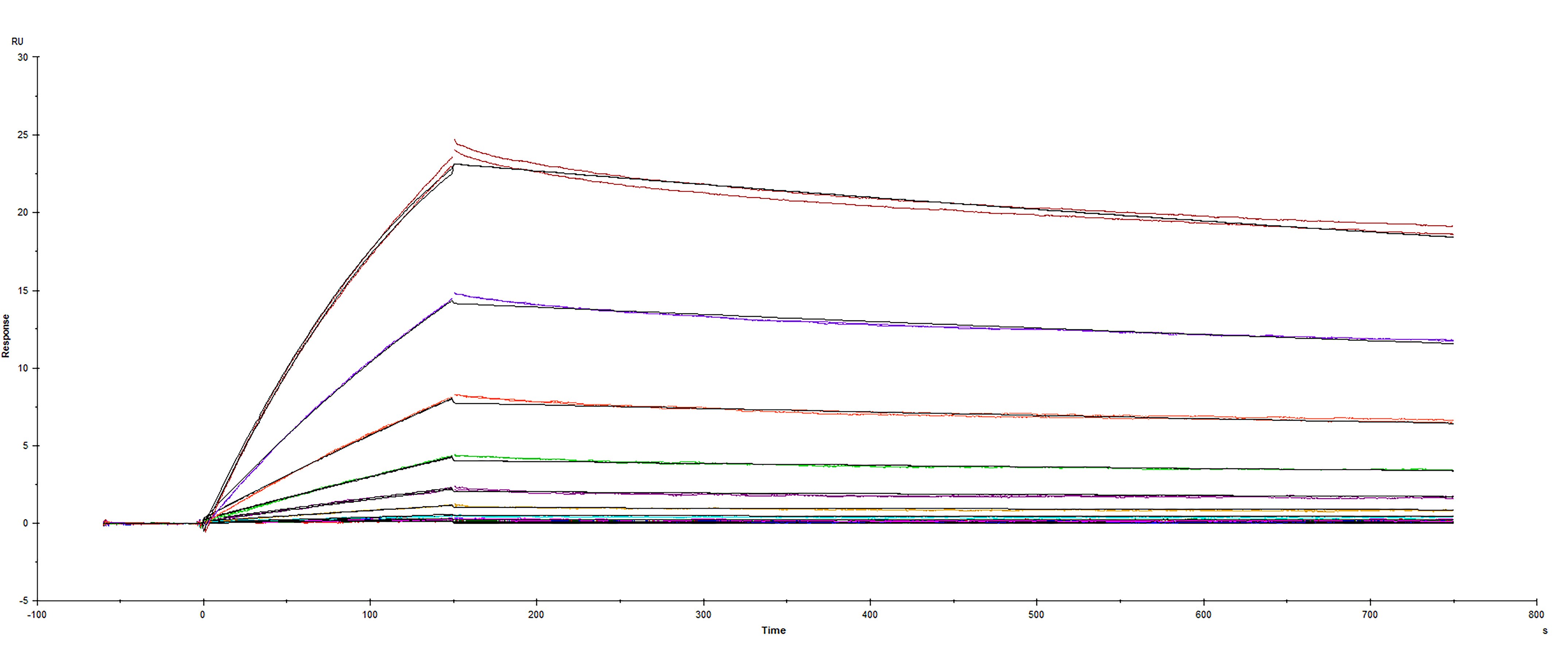This screenshot has width=1568, height=655.
Task: Click the x-axis value 200
Action: (x=536, y=614)
